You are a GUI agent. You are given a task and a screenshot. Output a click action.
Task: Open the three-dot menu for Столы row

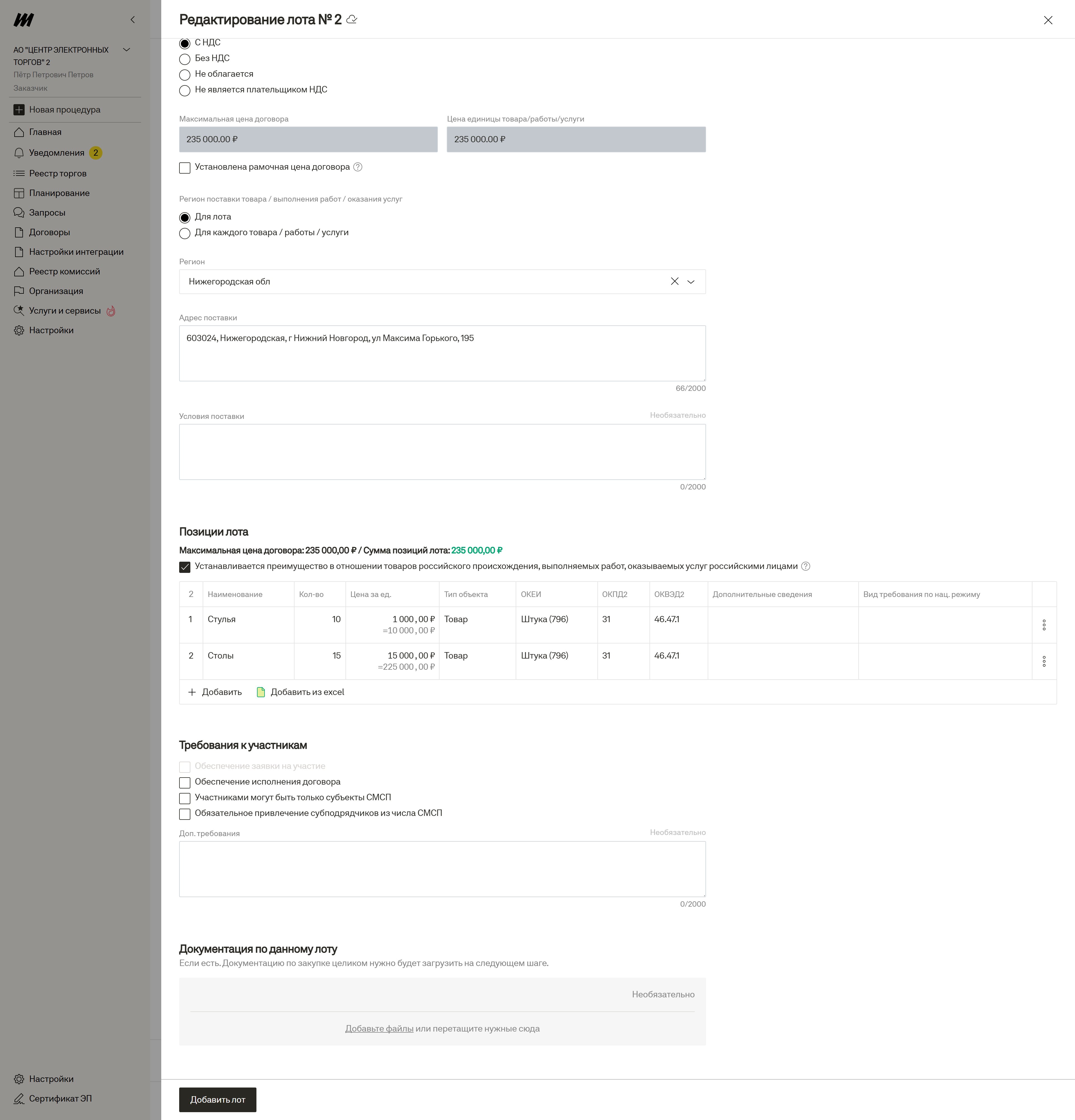tap(1044, 661)
